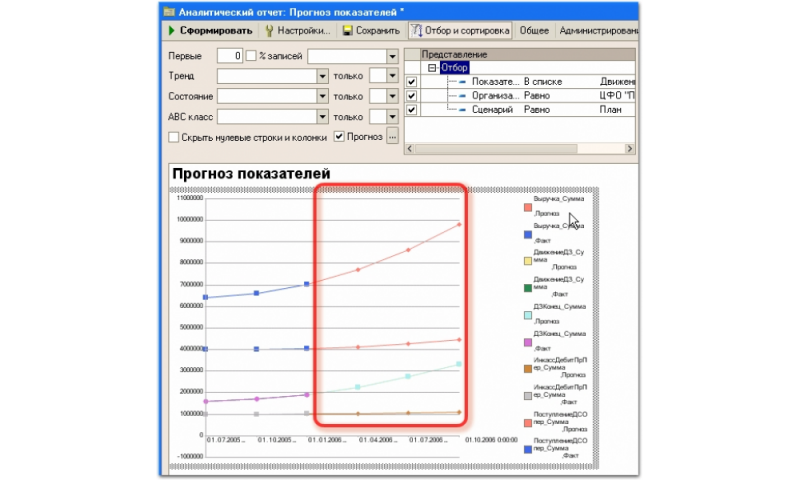Switch to the Общее tab
The width and height of the screenshot is (800, 480).
point(534,31)
